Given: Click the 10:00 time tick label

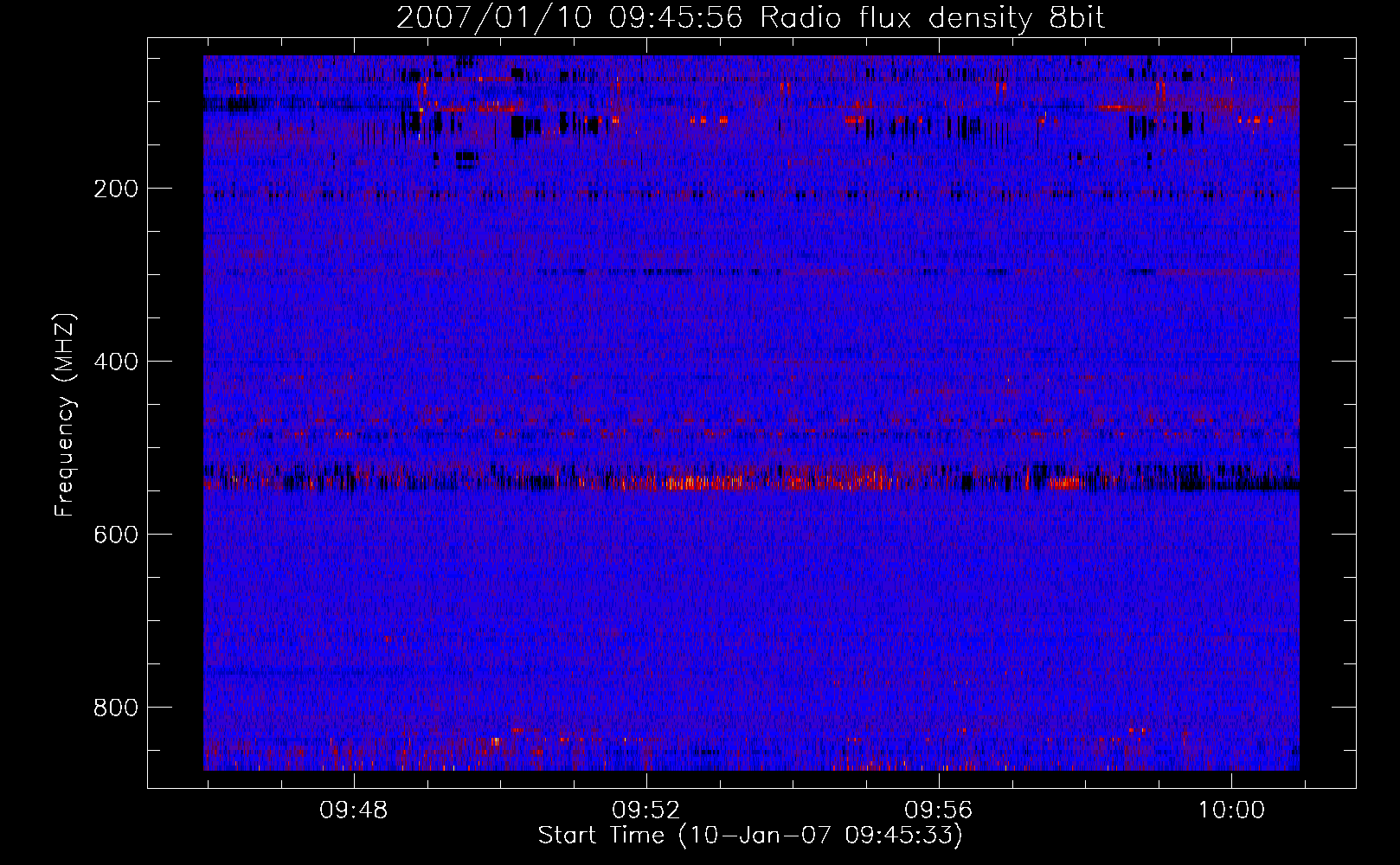Looking at the screenshot, I should [1231, 811].
